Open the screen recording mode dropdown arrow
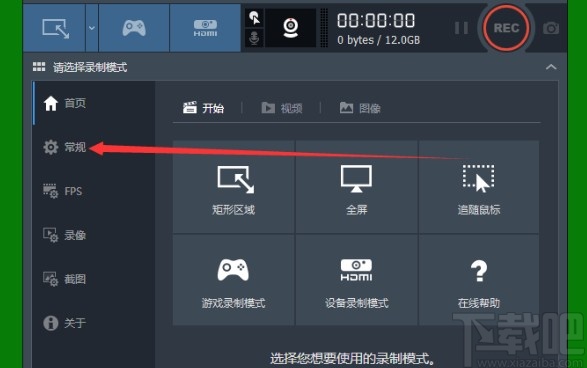The width and height of the screenshot is (587, 368). click(92, 28)
